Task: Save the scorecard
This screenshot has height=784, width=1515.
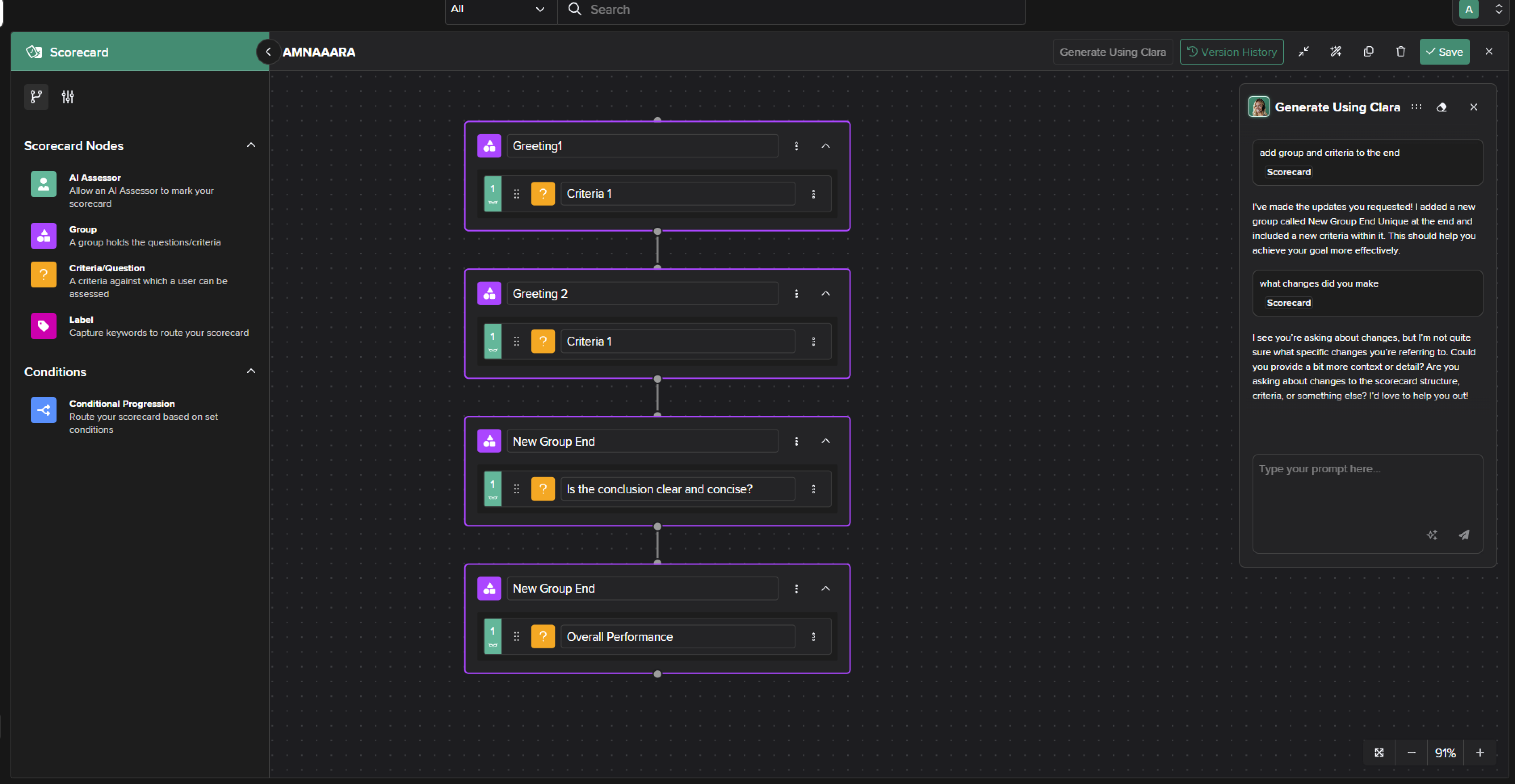Action: click(x=1444, y=52)
